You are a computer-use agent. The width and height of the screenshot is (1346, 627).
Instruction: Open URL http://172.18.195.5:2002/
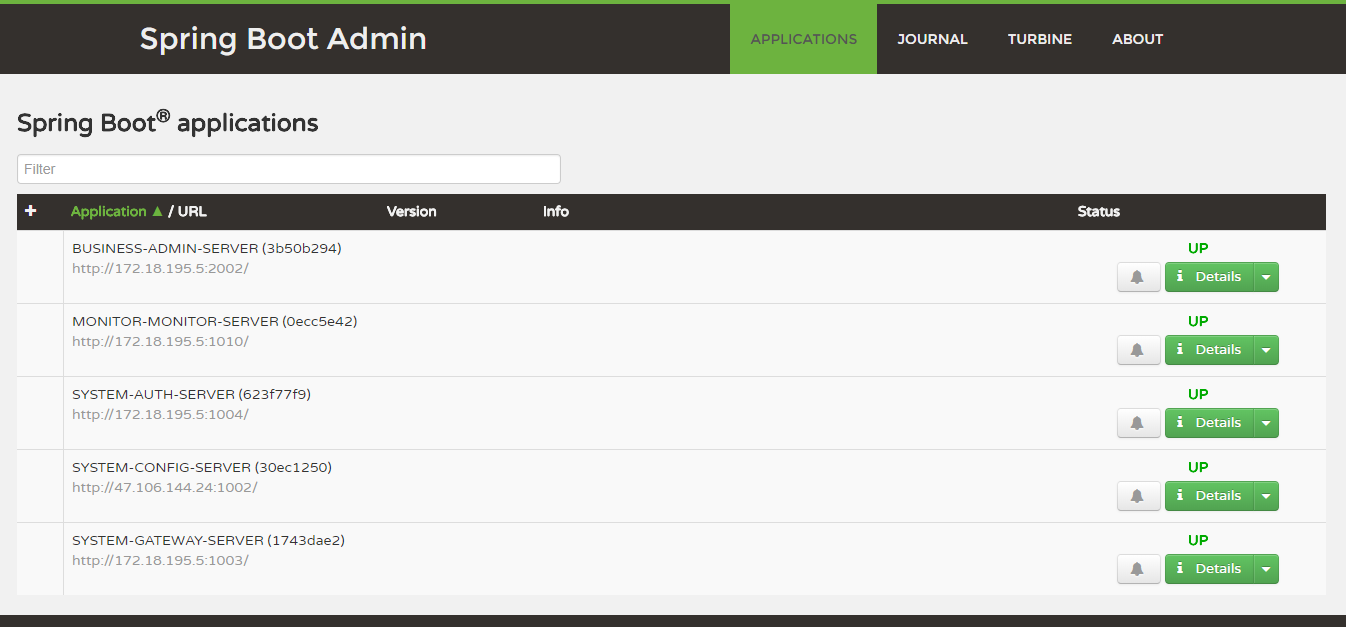click(x=160, y=268)
